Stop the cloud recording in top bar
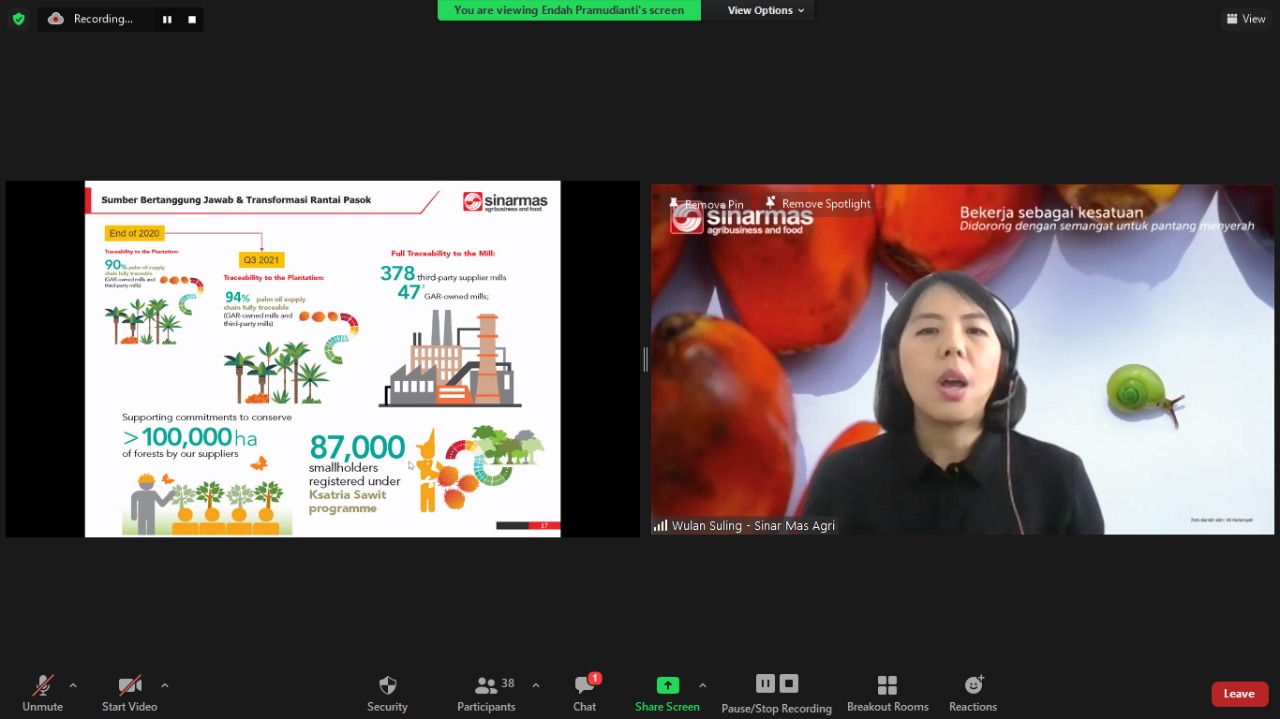Image resolution: width=1280 pixels, height=719 pixels. (192, 19)
